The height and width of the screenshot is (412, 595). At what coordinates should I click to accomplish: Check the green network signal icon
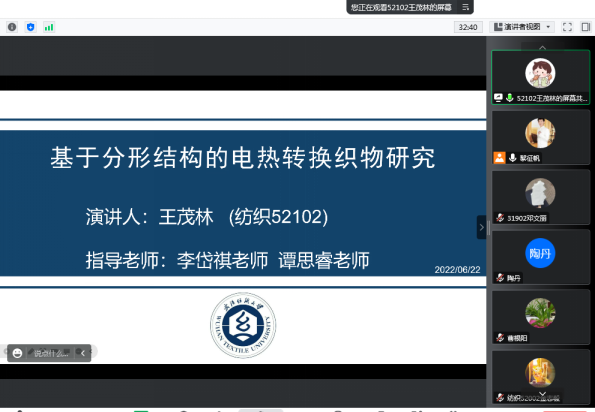[49, 27]
